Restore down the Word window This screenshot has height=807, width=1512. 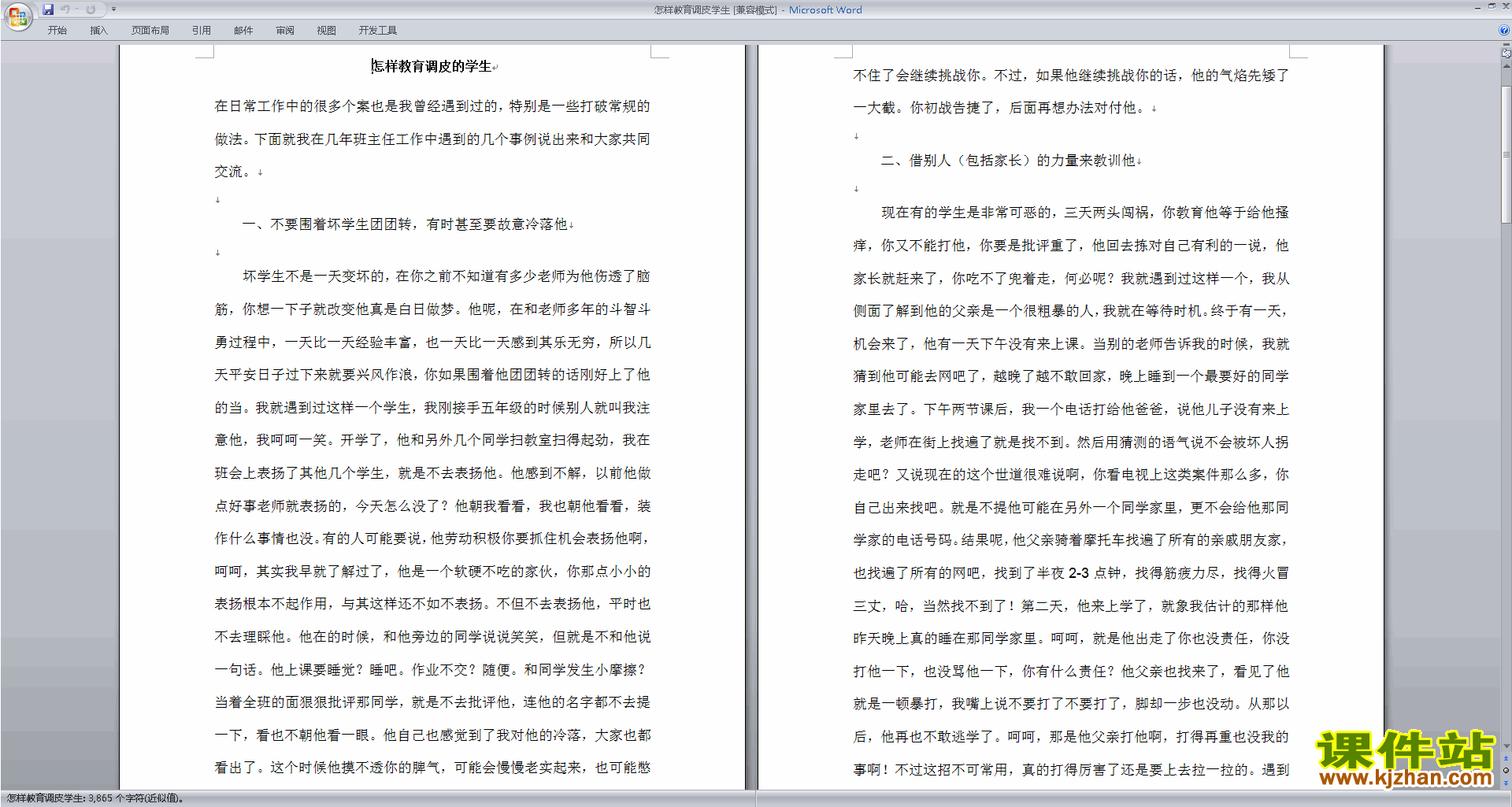[x=1492, y=6]
